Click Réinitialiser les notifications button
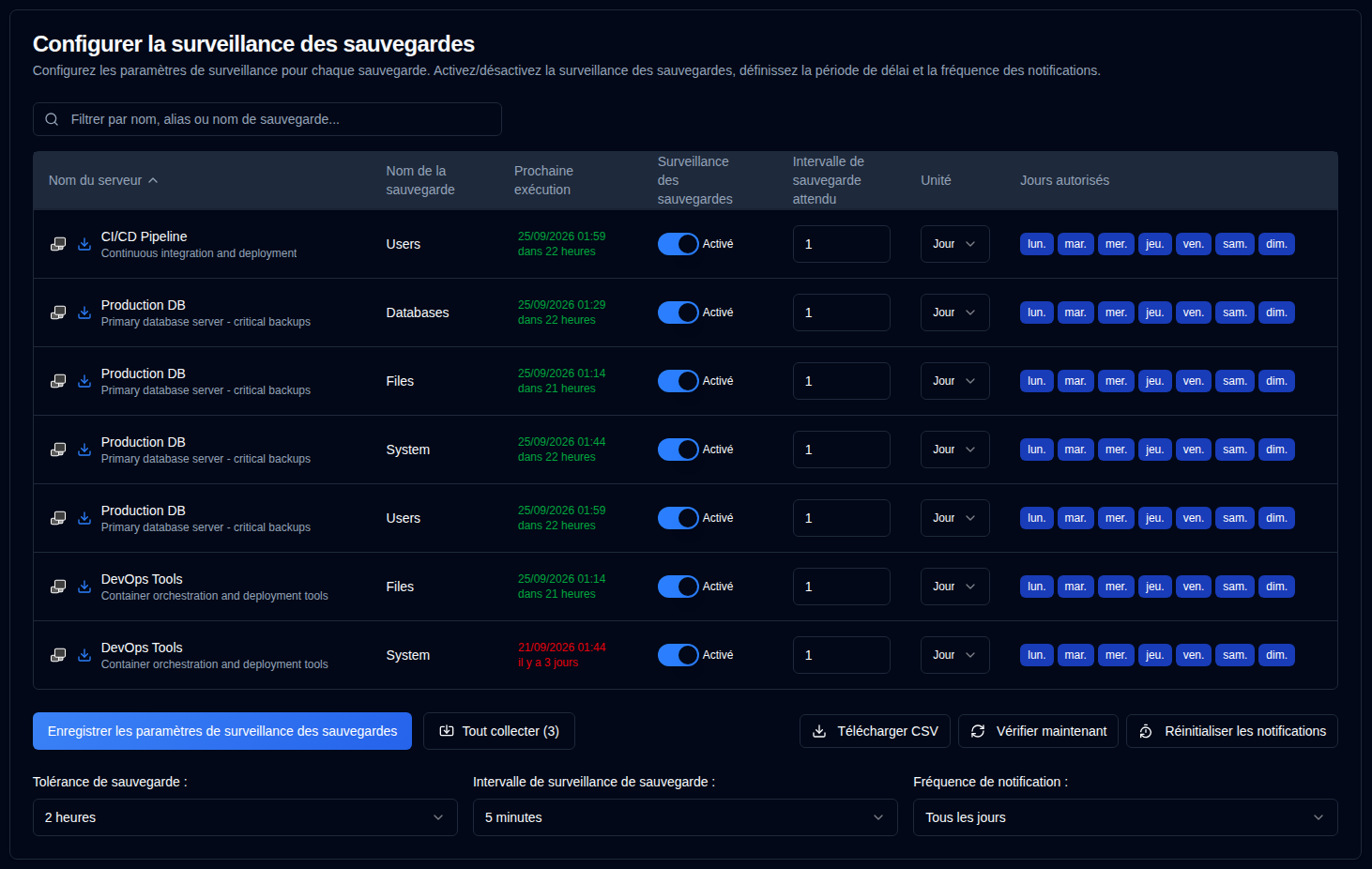The image size is (1372, 869). (x=1232, y=731)
